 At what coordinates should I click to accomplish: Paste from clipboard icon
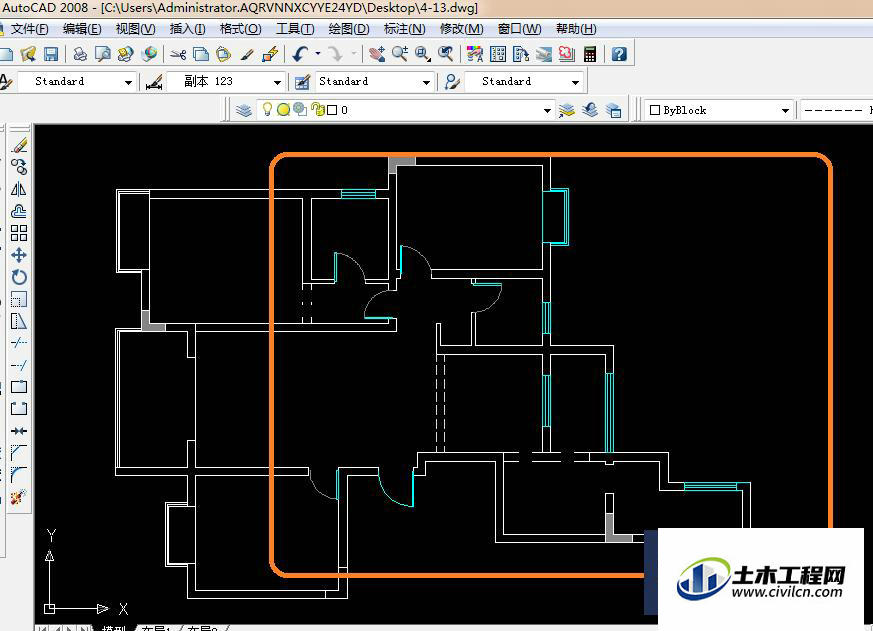tap(224, 54)
